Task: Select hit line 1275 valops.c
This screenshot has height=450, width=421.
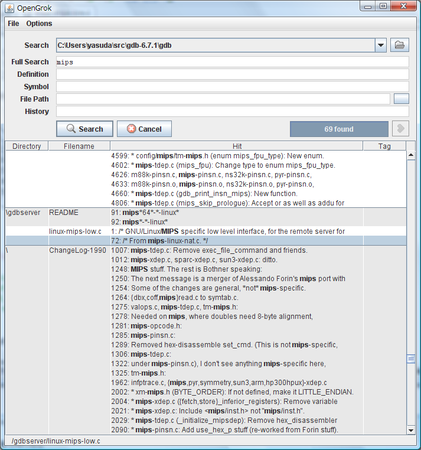Action: (x=175, y=307)
